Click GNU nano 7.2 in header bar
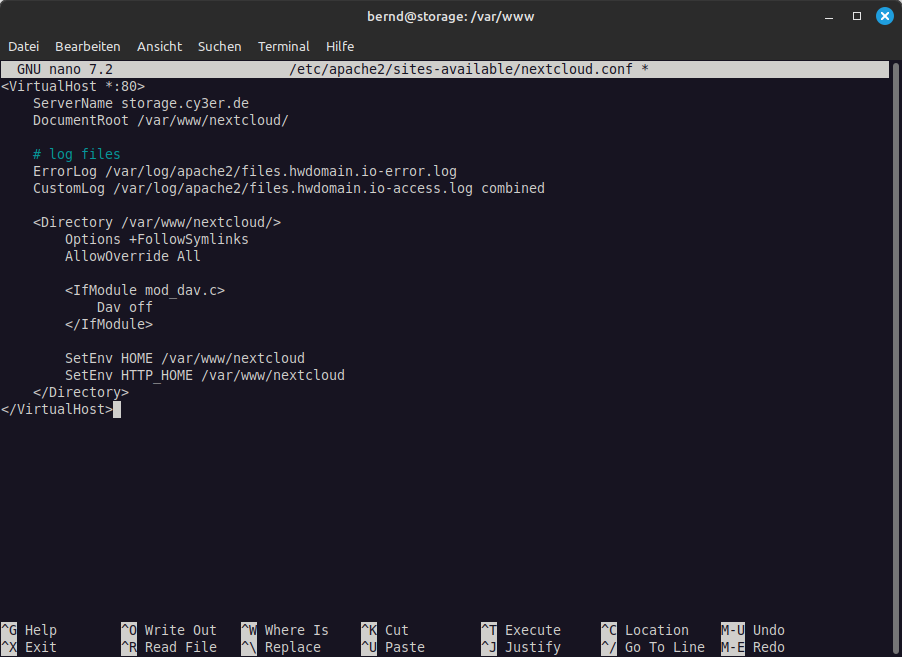The image size is (902, 657). click(65, 70)
